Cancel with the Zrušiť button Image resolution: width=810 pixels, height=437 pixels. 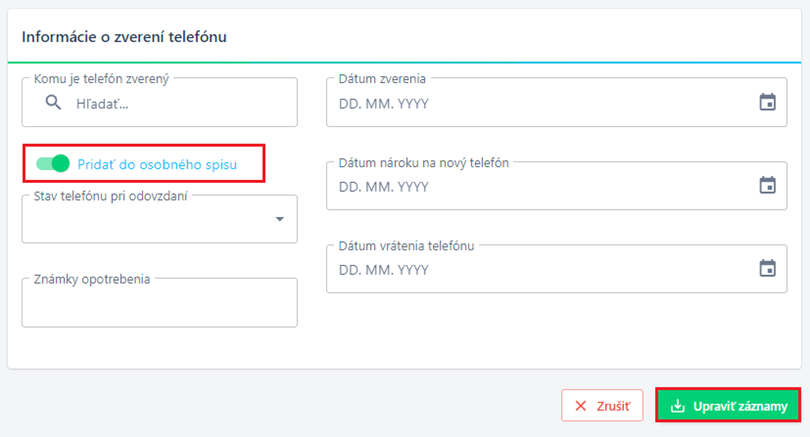602,405
